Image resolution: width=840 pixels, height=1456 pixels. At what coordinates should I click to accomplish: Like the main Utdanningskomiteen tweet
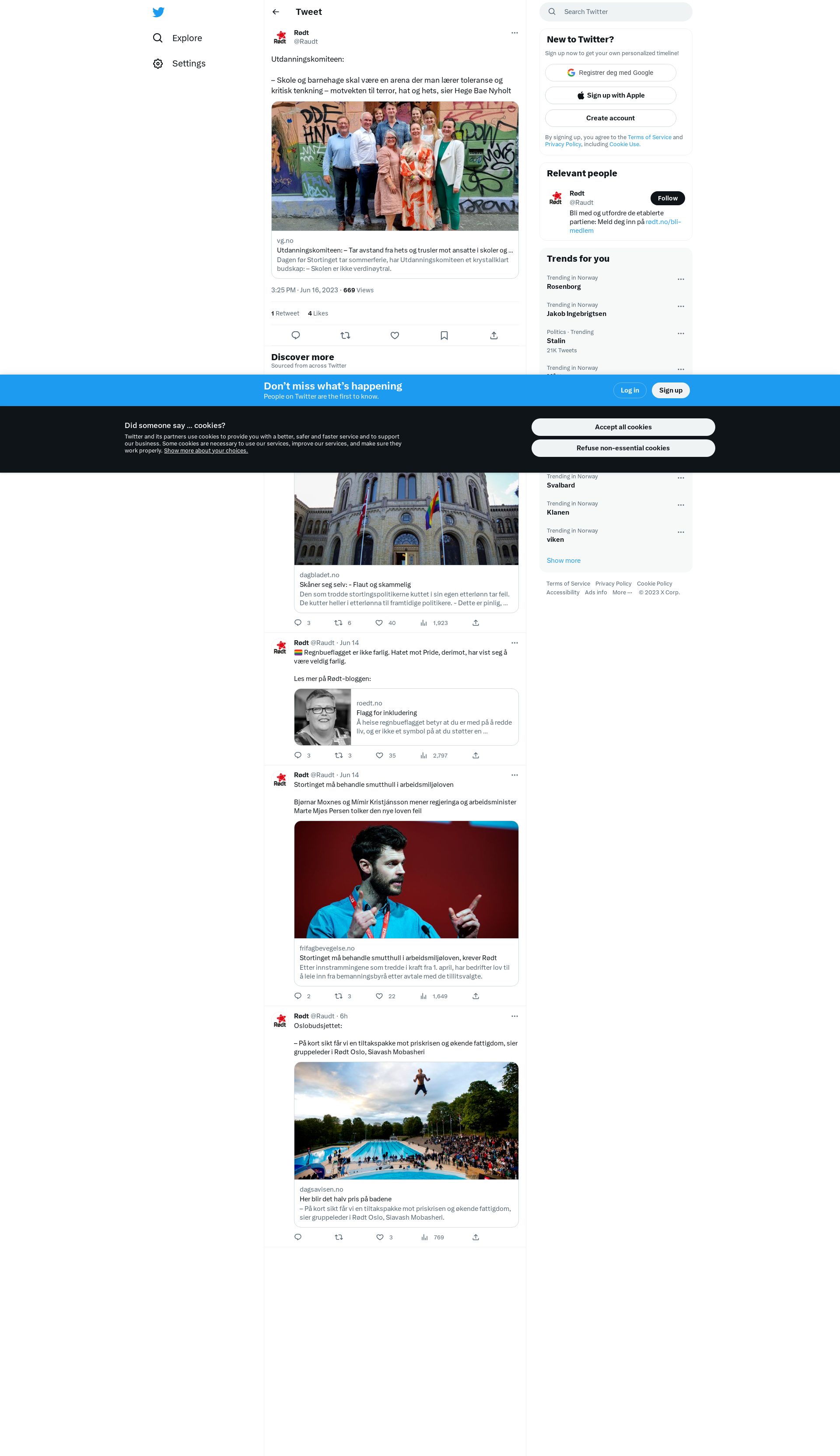click(395, 335)
